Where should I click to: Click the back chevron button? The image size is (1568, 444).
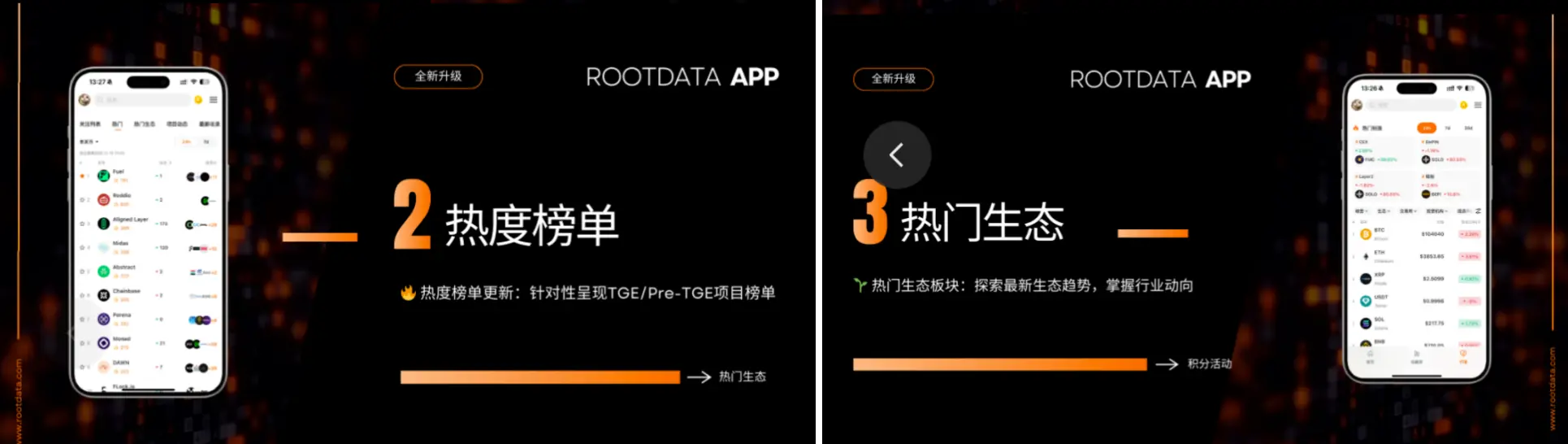pyautogui.click(x=897, y=155)
